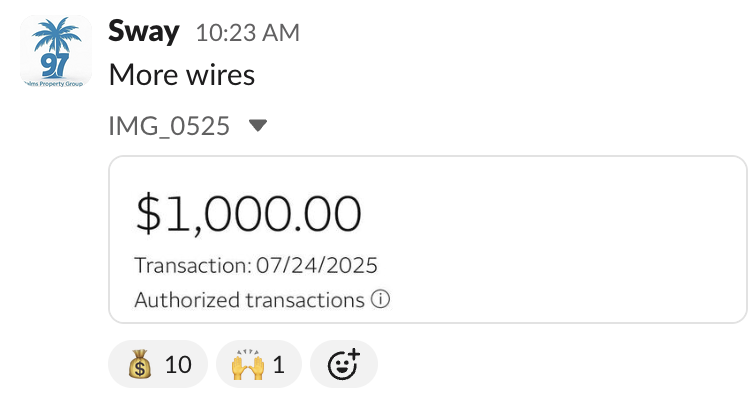Click the count 10 on money bag reaction
This screenshot has width=754, height=400.
[178, 364]
